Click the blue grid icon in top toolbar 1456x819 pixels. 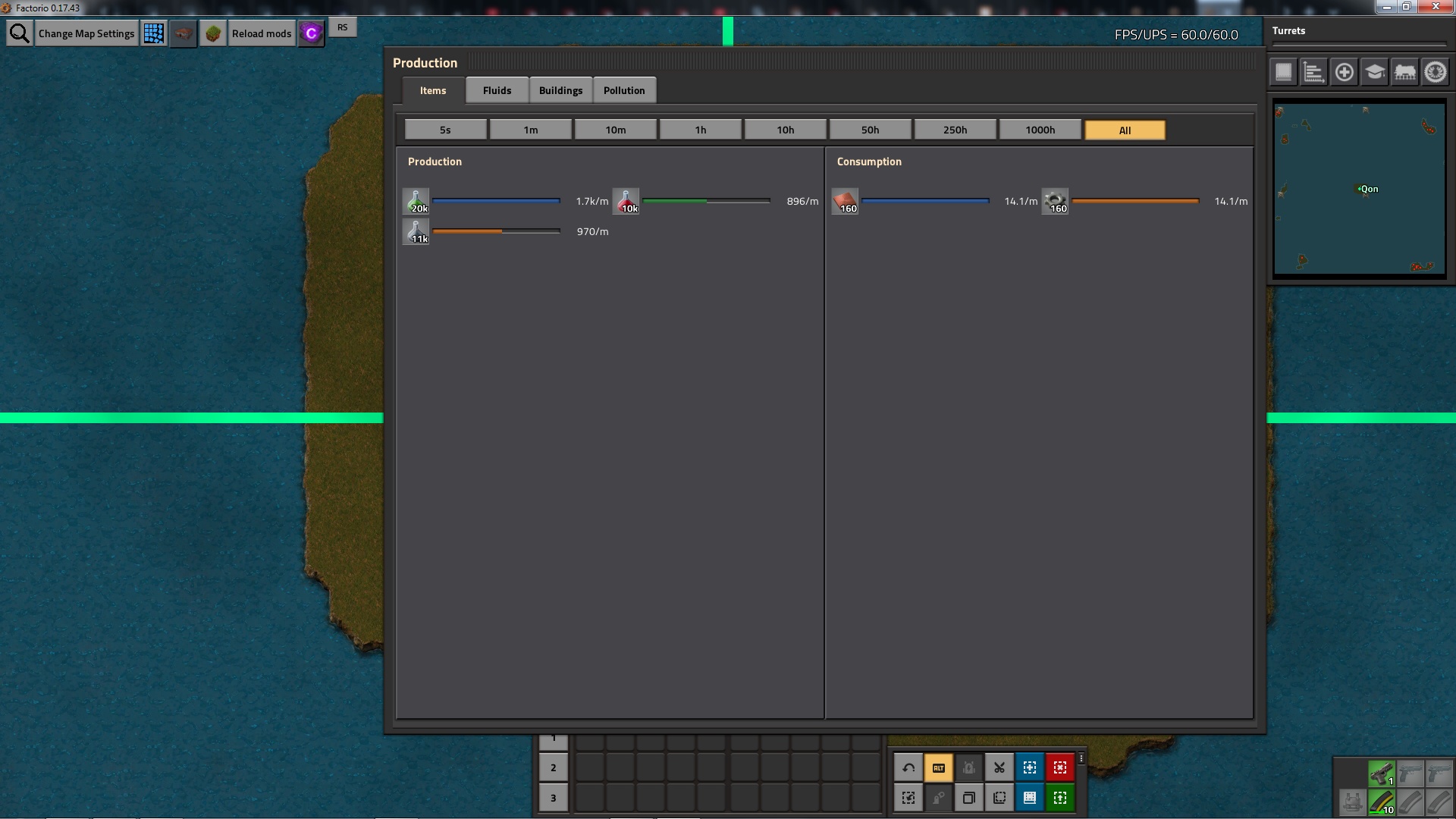[x=154, y=33]
